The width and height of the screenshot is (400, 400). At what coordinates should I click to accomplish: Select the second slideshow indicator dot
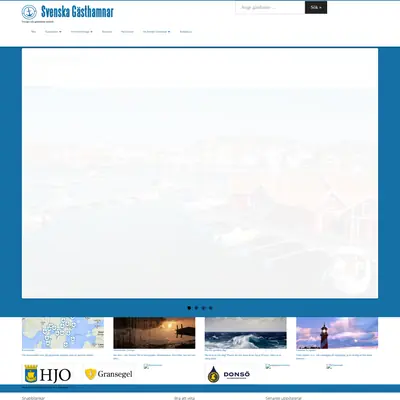pos(196,308)
